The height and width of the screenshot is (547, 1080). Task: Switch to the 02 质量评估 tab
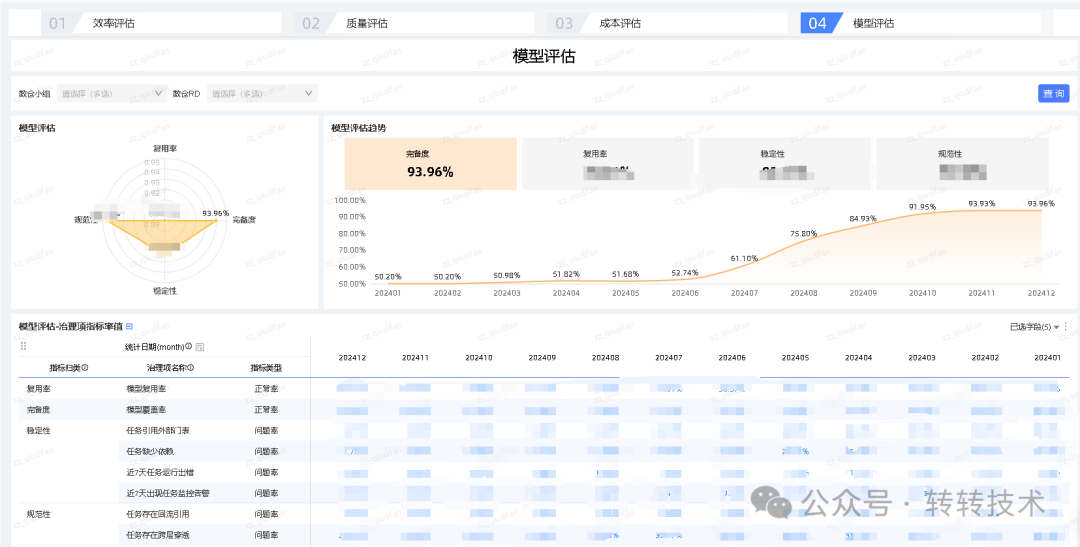415,23
